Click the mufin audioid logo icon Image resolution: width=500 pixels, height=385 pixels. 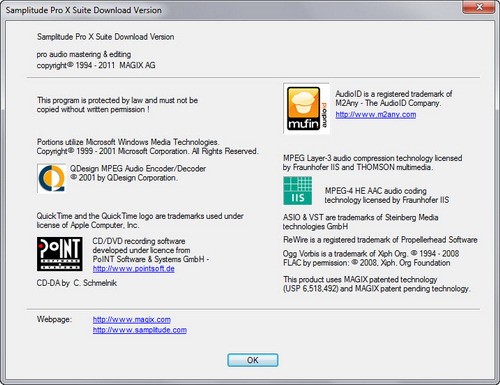[x=307, y=108]
